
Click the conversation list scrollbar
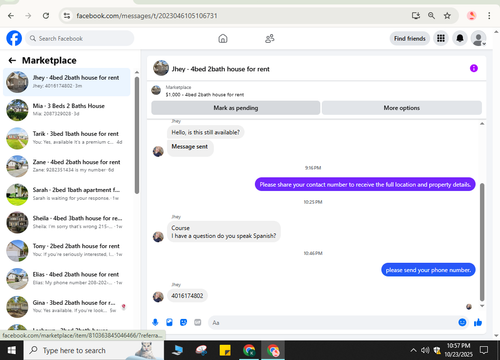tap(137, 135)
